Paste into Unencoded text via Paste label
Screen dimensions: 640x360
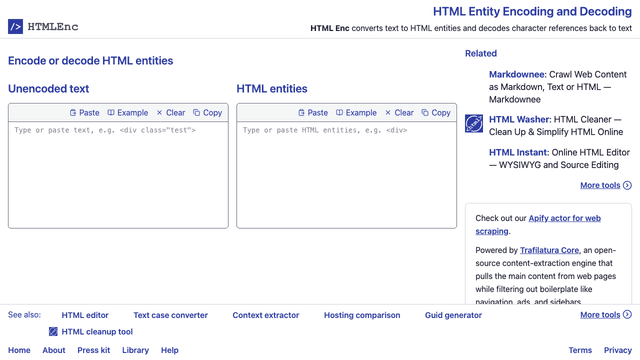pyautogui.click(x=89, y=113)
